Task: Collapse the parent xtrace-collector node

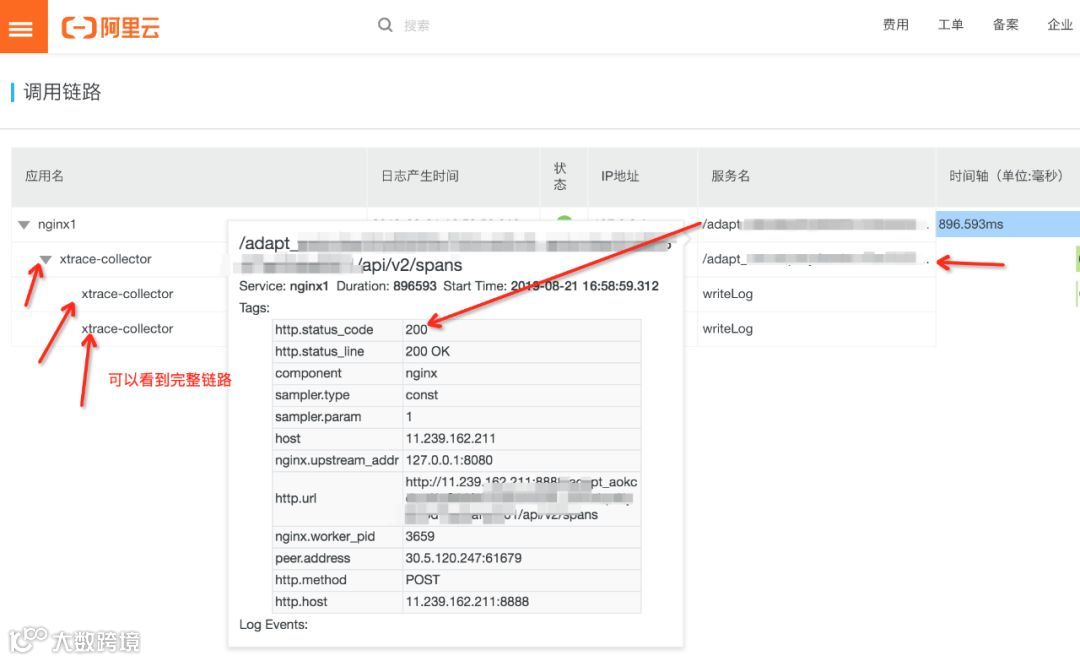Action: pos(45,260)
